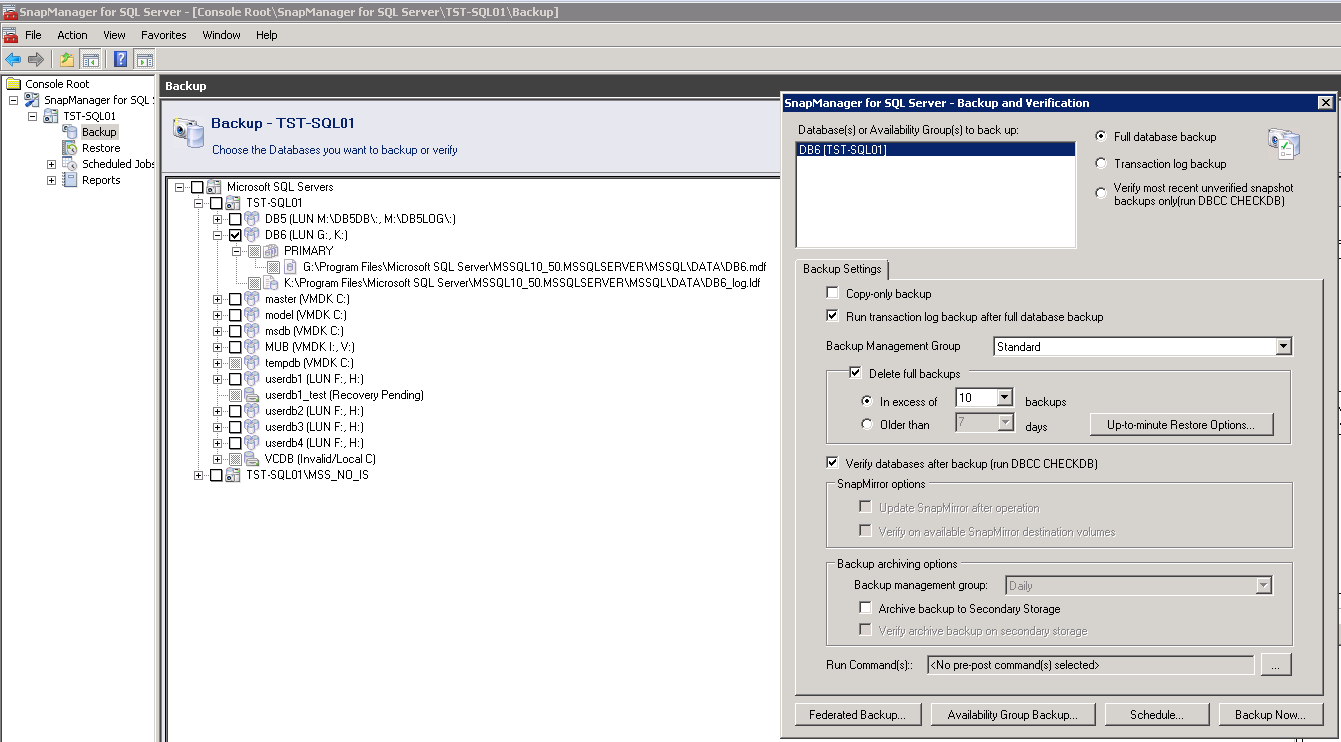Click the master database icon
The image size is (1341, 742).
(252, 299)
